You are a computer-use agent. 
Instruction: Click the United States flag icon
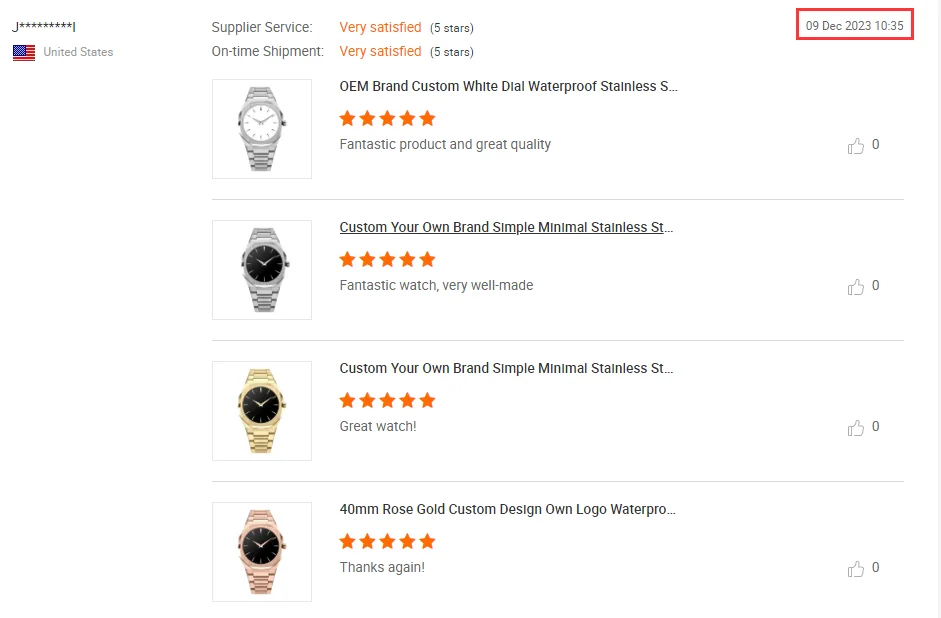pos(24,52)
